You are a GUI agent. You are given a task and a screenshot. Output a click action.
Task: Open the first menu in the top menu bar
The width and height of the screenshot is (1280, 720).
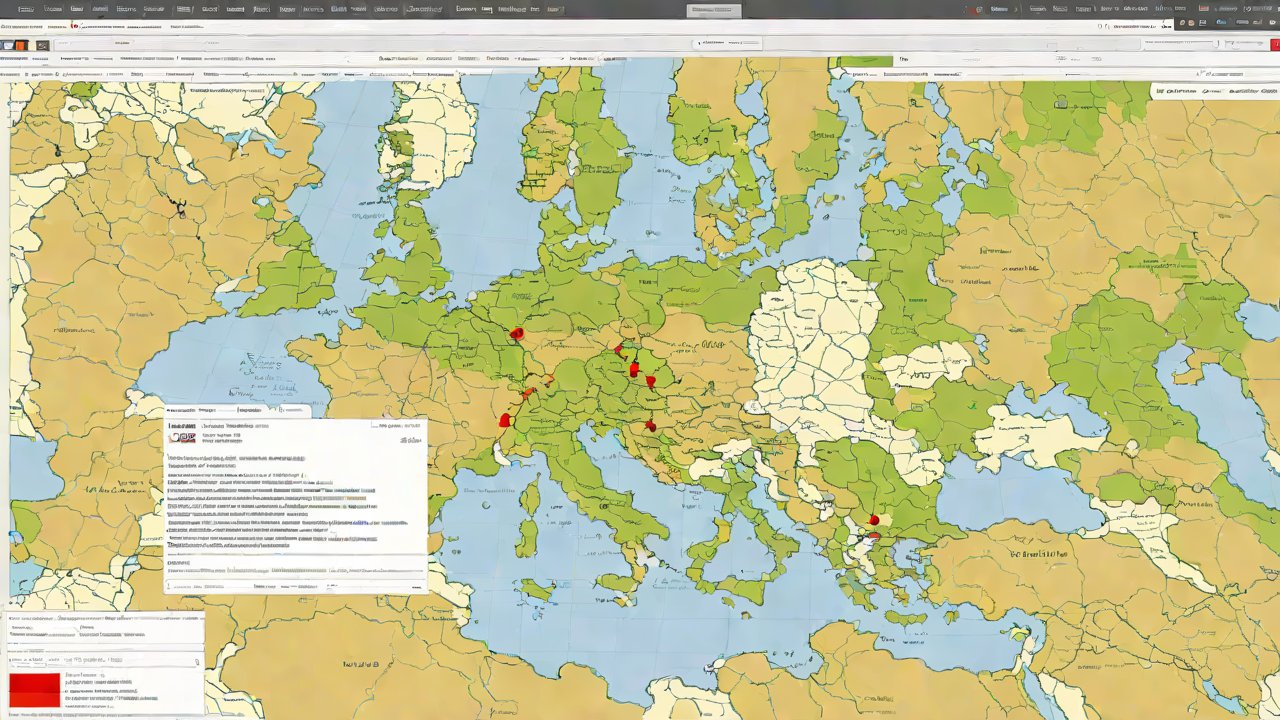[25, 9]
